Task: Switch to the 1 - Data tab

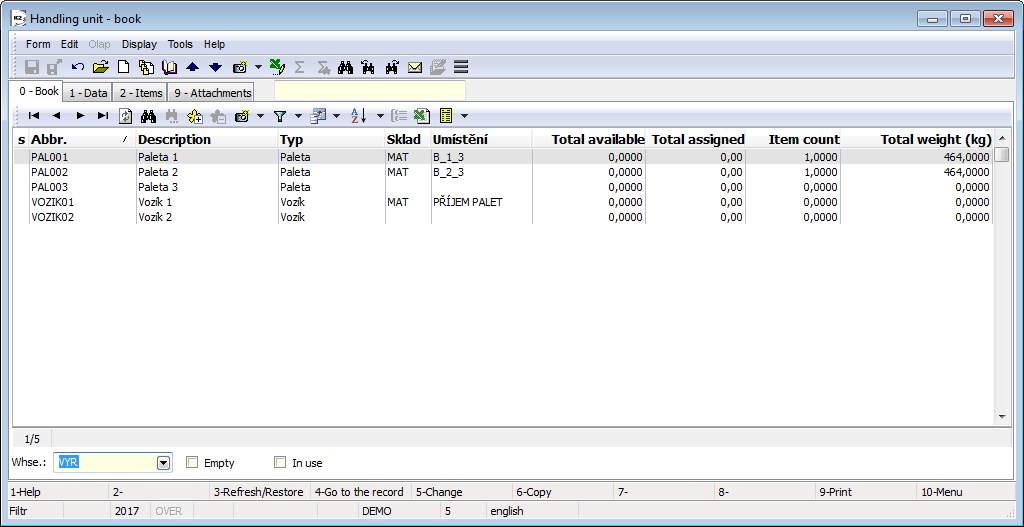Action: click(x=88, y=93)
